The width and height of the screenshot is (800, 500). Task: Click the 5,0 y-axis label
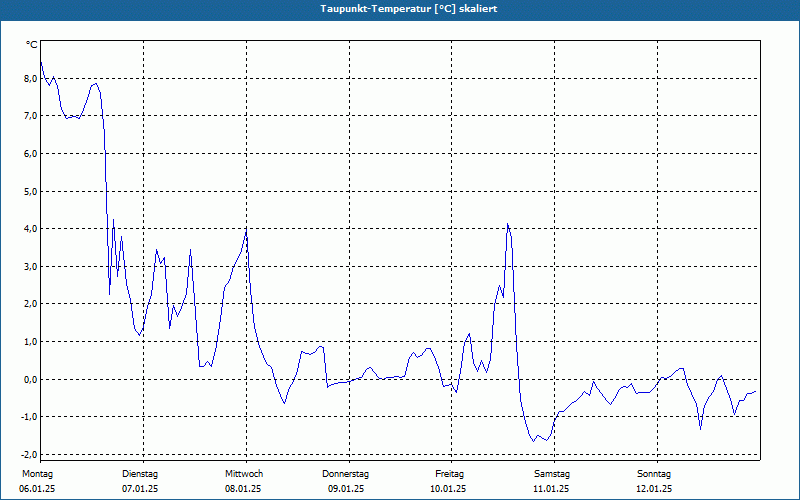tap(31, 191)
